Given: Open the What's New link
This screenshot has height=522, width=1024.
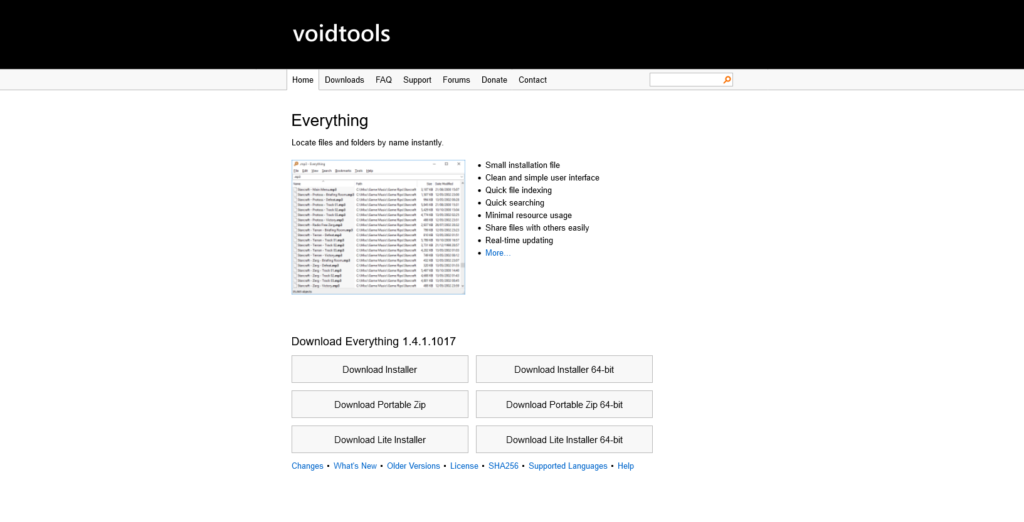Looking at the screenshot, I should [x=355, y=466].
